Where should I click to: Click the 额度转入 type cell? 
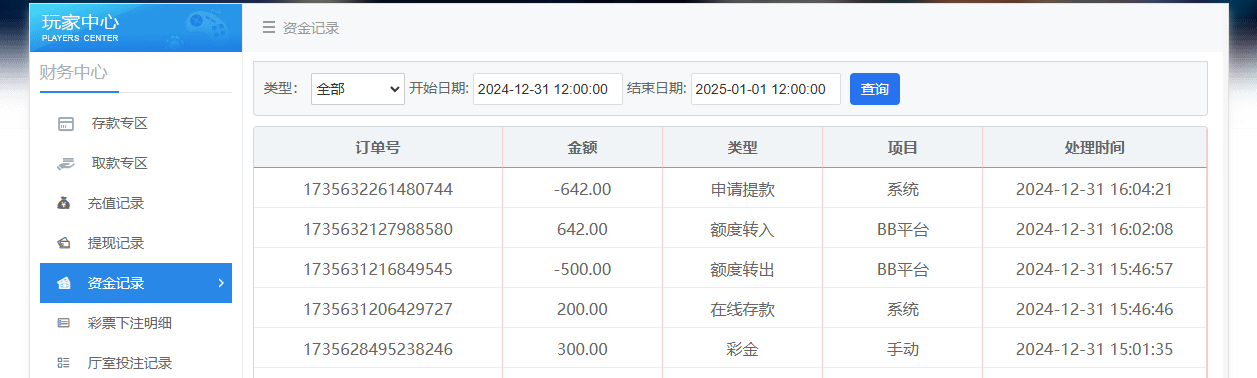(742, 229)
